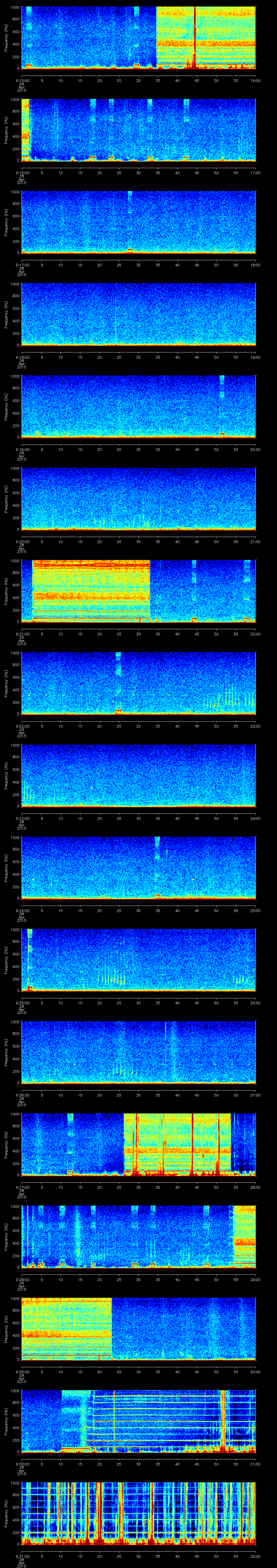Click the '9:22:00' start time label

pos(22,726)
